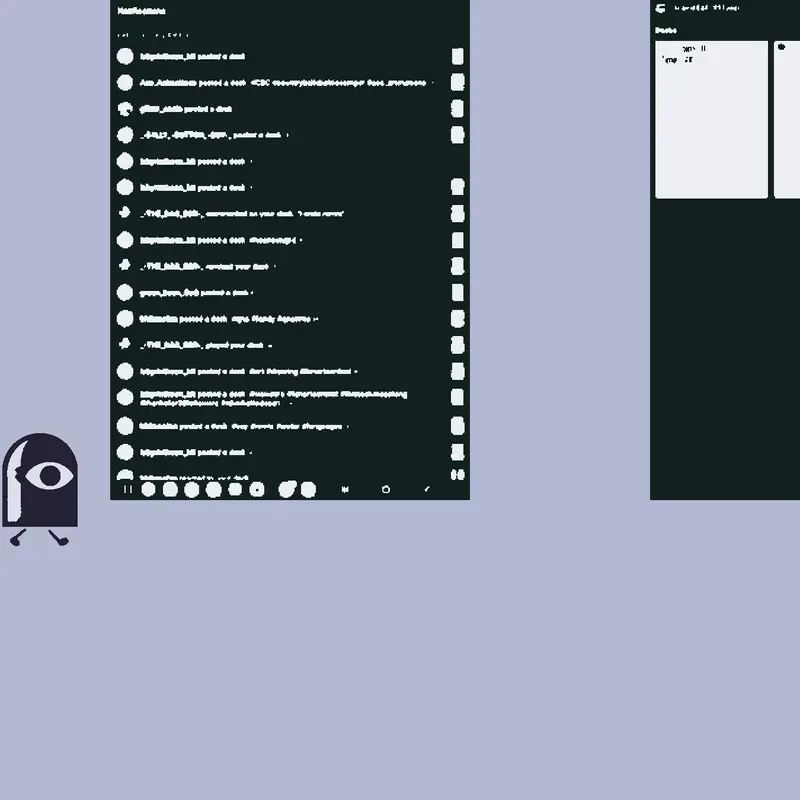The height and width of the screenshot is (800, 800).
Task: Open thumbnail of topmost notification row
Action: pos(458,56)
